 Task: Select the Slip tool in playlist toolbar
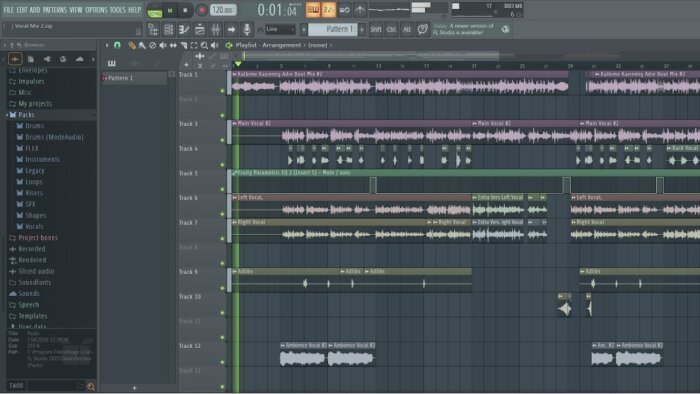pos(173,45)
